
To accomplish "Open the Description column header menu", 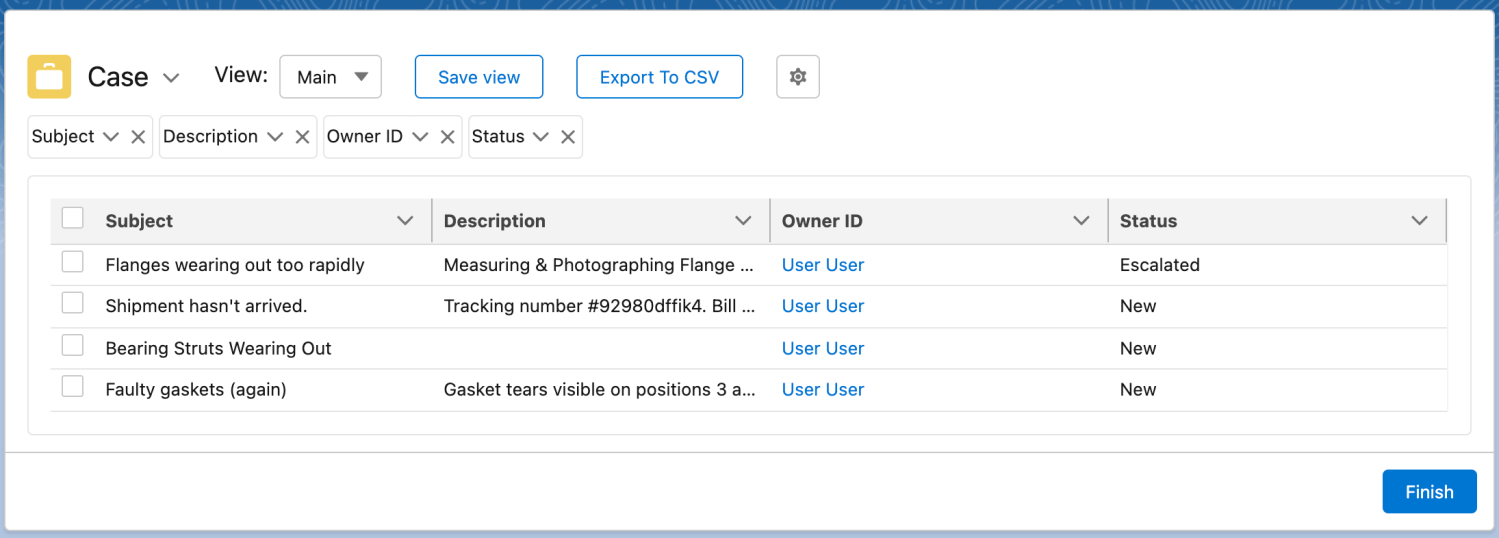I will pos(743,221).
